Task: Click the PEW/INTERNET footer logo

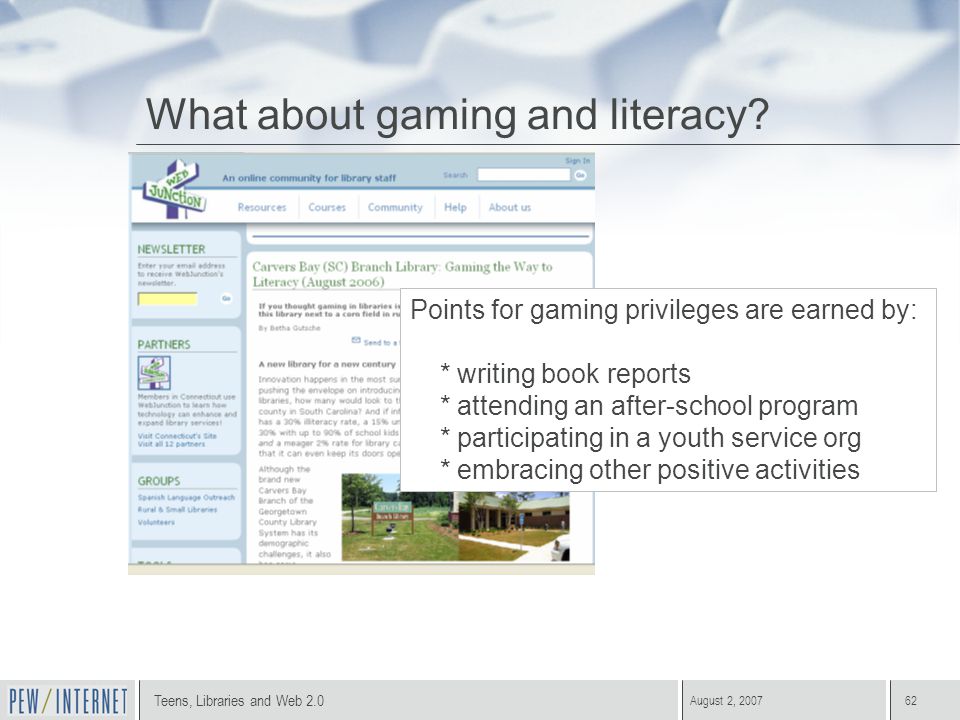Action: tap(68, 701)
